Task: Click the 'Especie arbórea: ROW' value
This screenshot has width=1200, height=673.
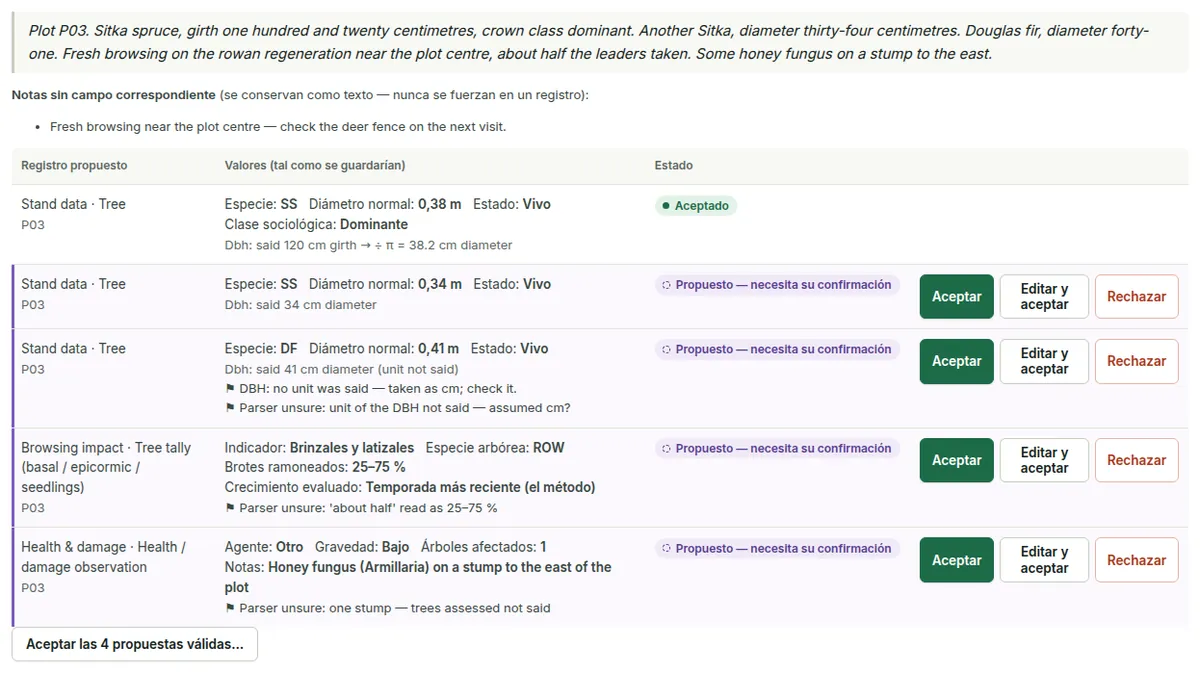Action: [495, 448]
